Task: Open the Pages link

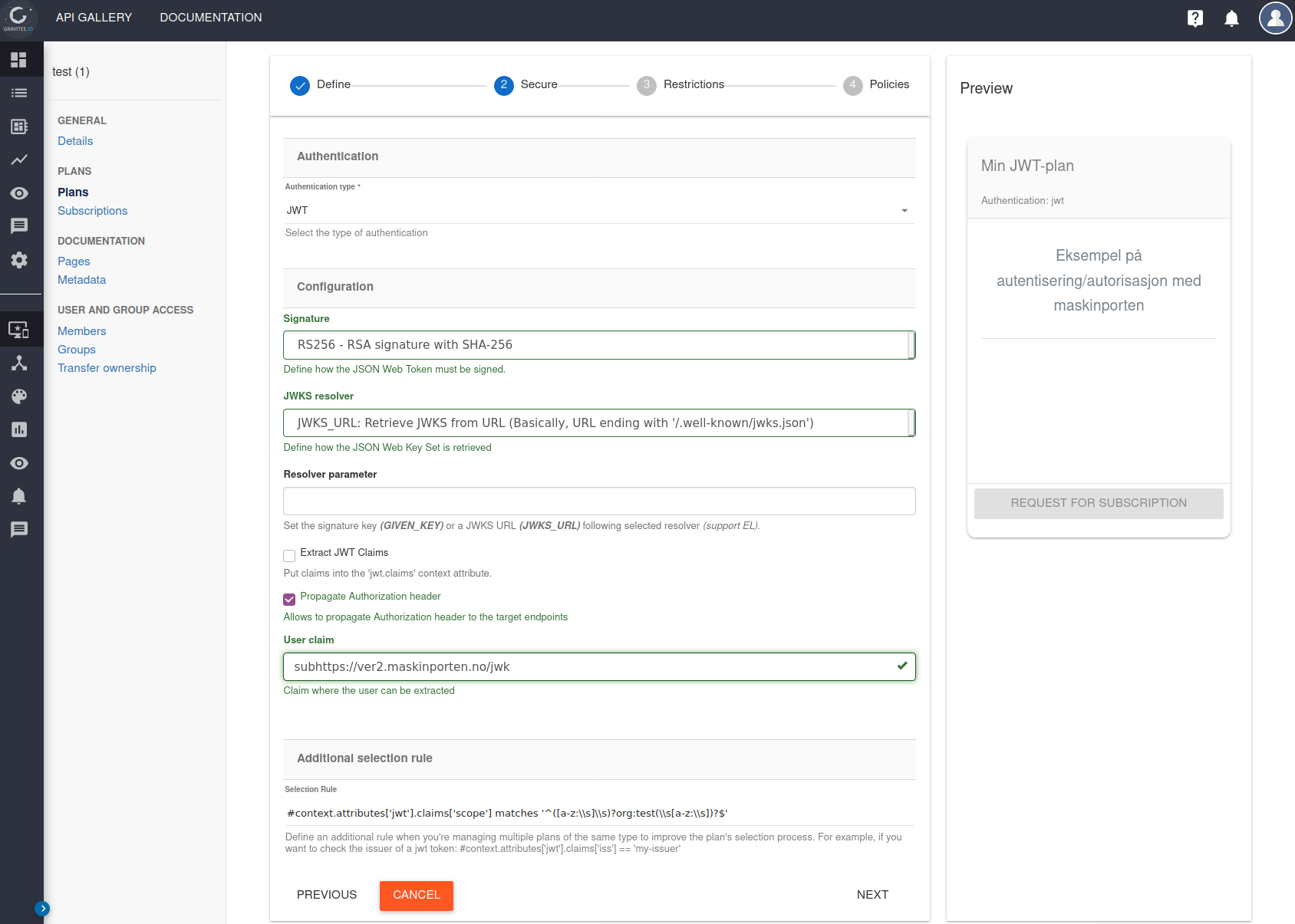Action: click(x=74, y=261)
